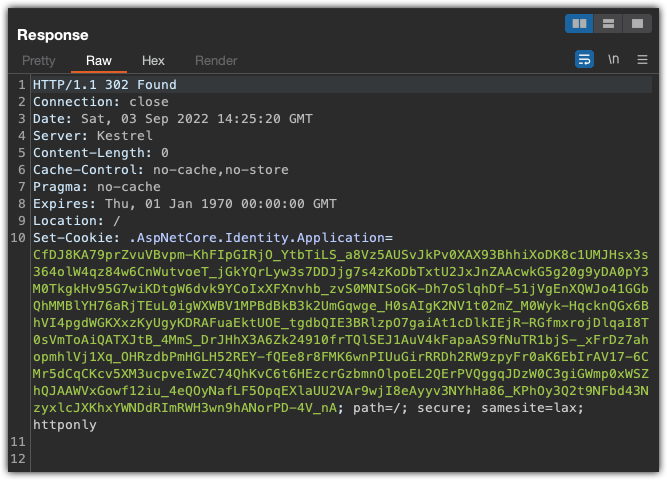Select side-by-side split layout icon

coord(579,23)
